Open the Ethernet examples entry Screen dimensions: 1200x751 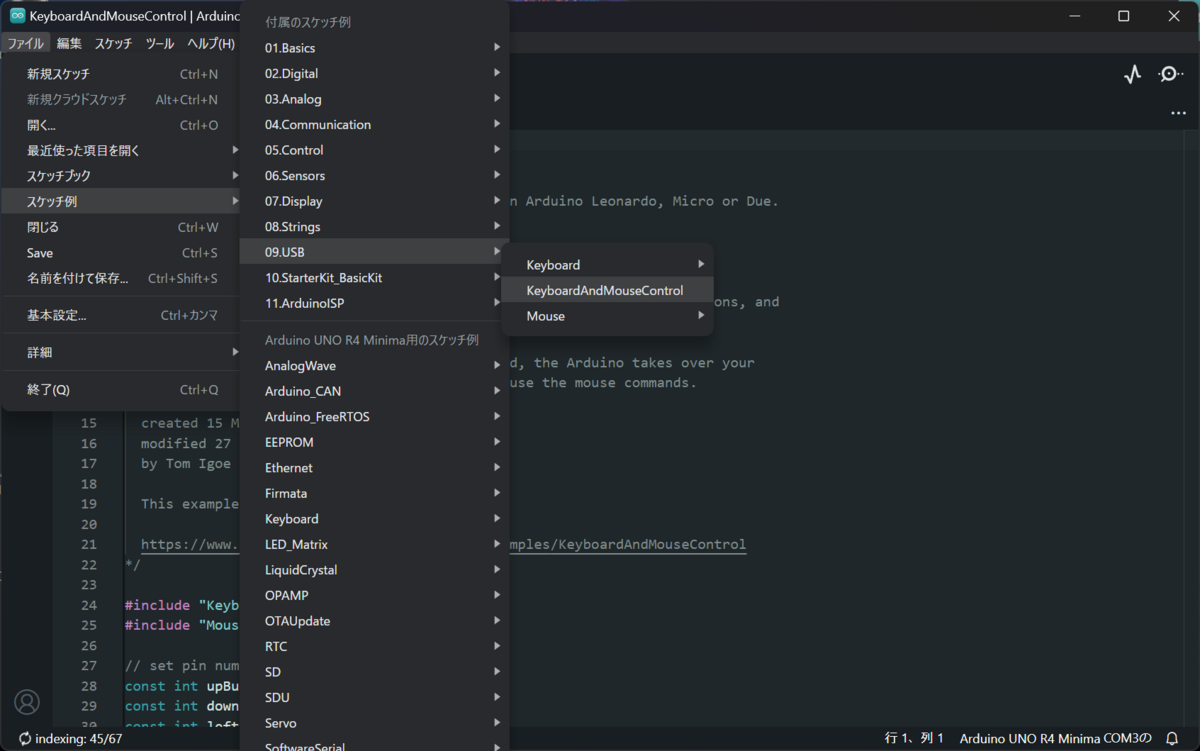tap(375, 468)
